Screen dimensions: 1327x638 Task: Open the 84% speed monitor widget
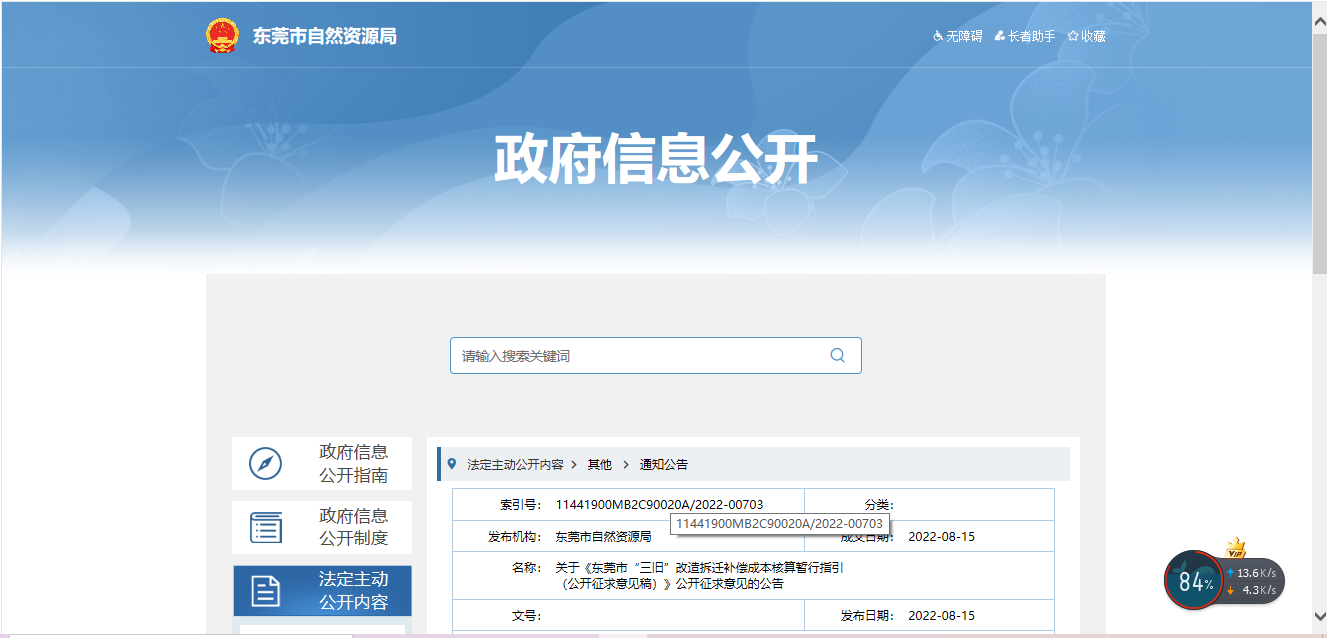click(1194, 581)
